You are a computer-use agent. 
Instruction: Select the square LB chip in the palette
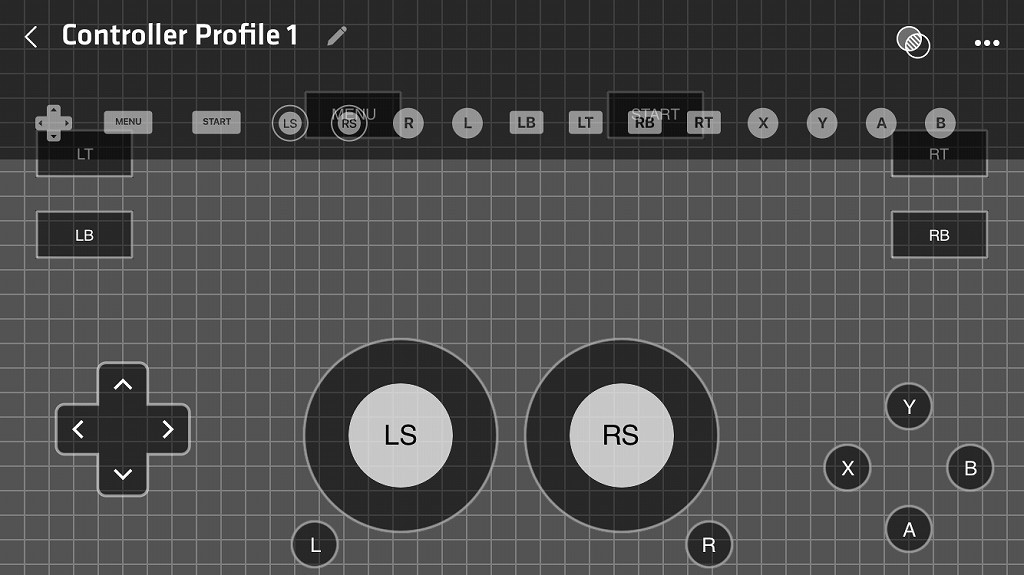[526, 123]
